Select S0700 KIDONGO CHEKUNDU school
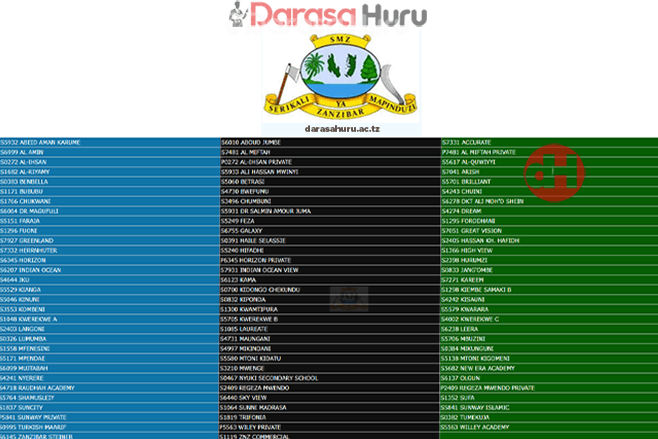The width and height of the screenshot is (658, 439). coord(261,290)
